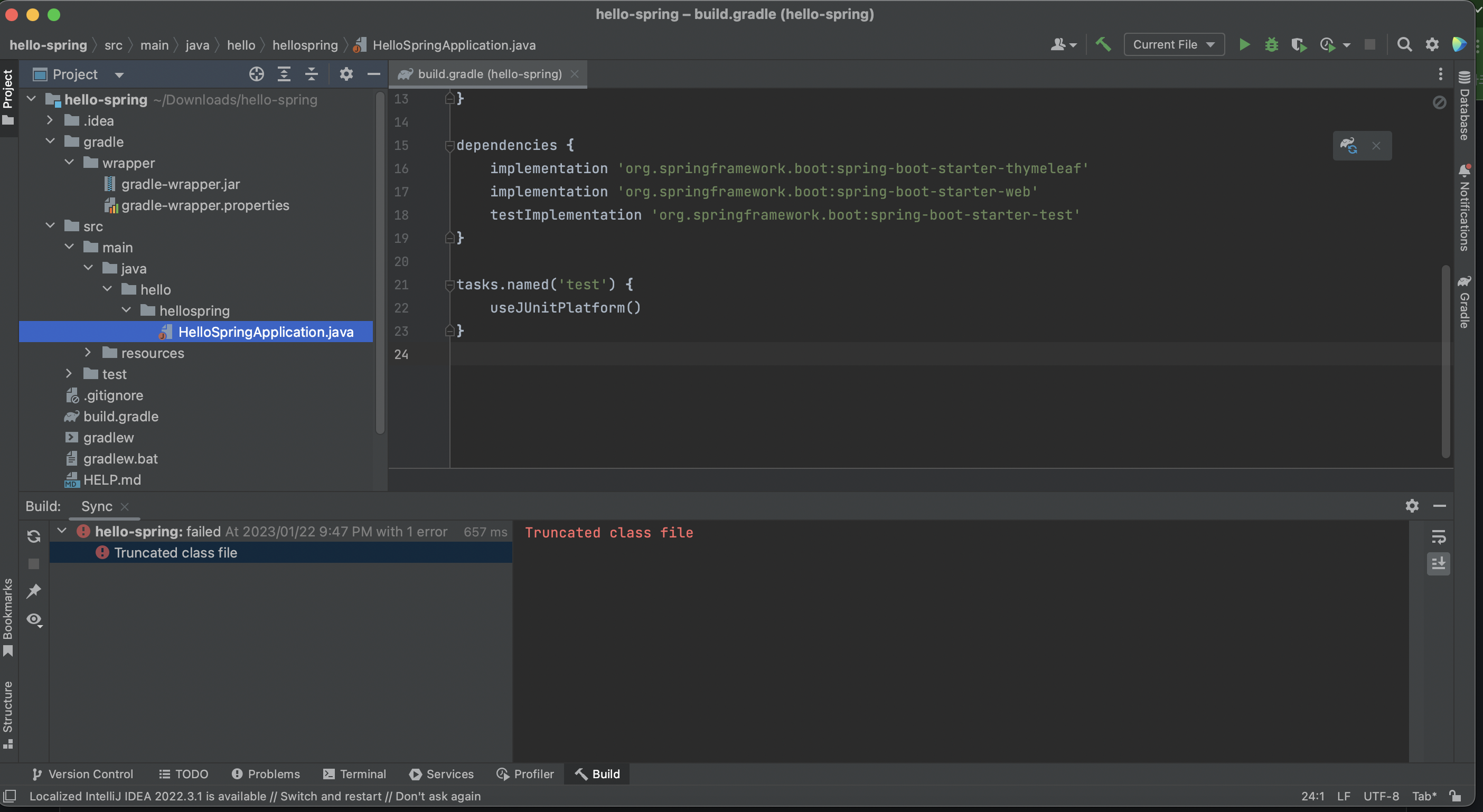Click UTF-8 encoding in status bar
The height and width of the screenshot is (812, 1483).
tap(1381, 796)
